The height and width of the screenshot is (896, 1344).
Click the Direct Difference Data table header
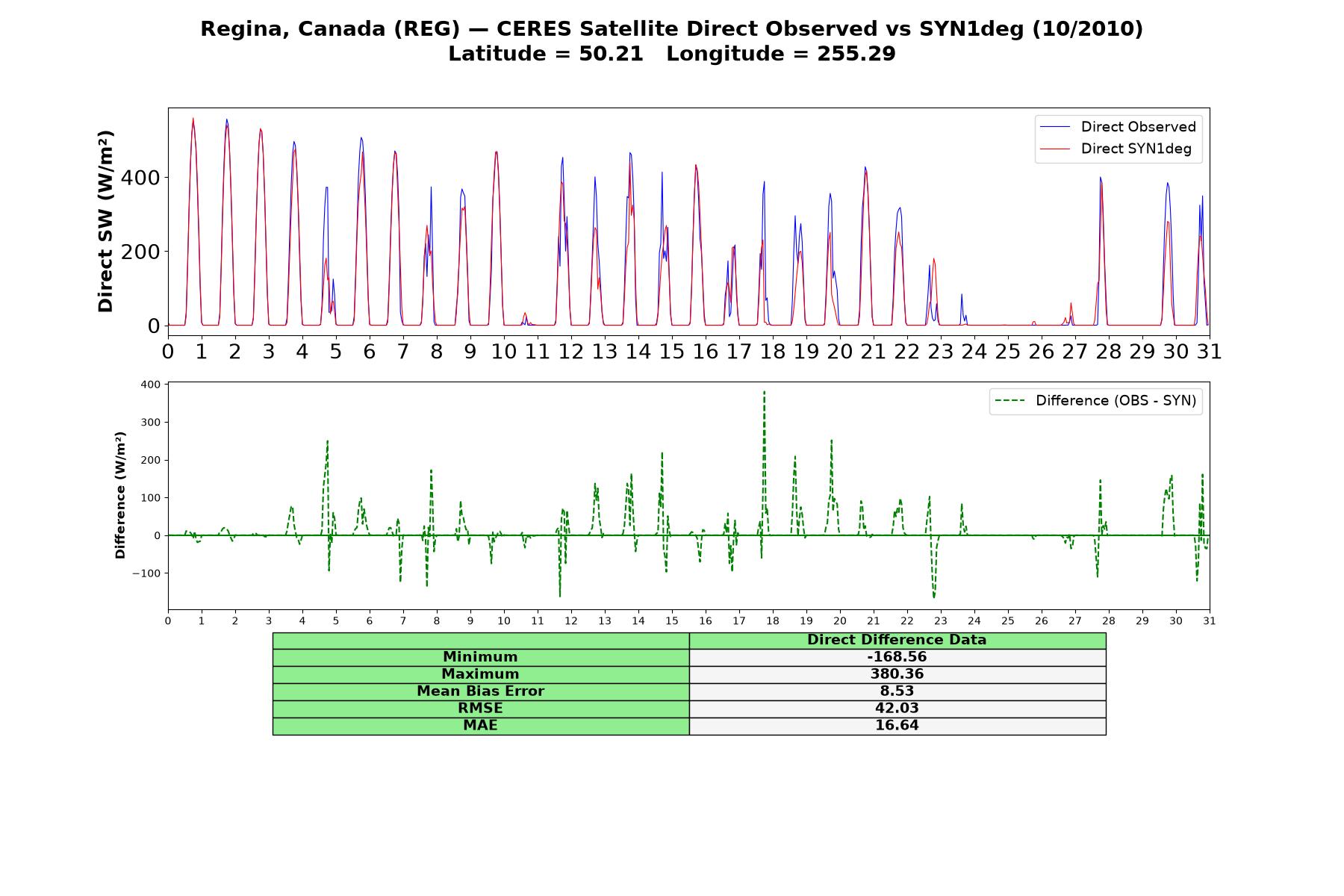(x=897, y=640)
